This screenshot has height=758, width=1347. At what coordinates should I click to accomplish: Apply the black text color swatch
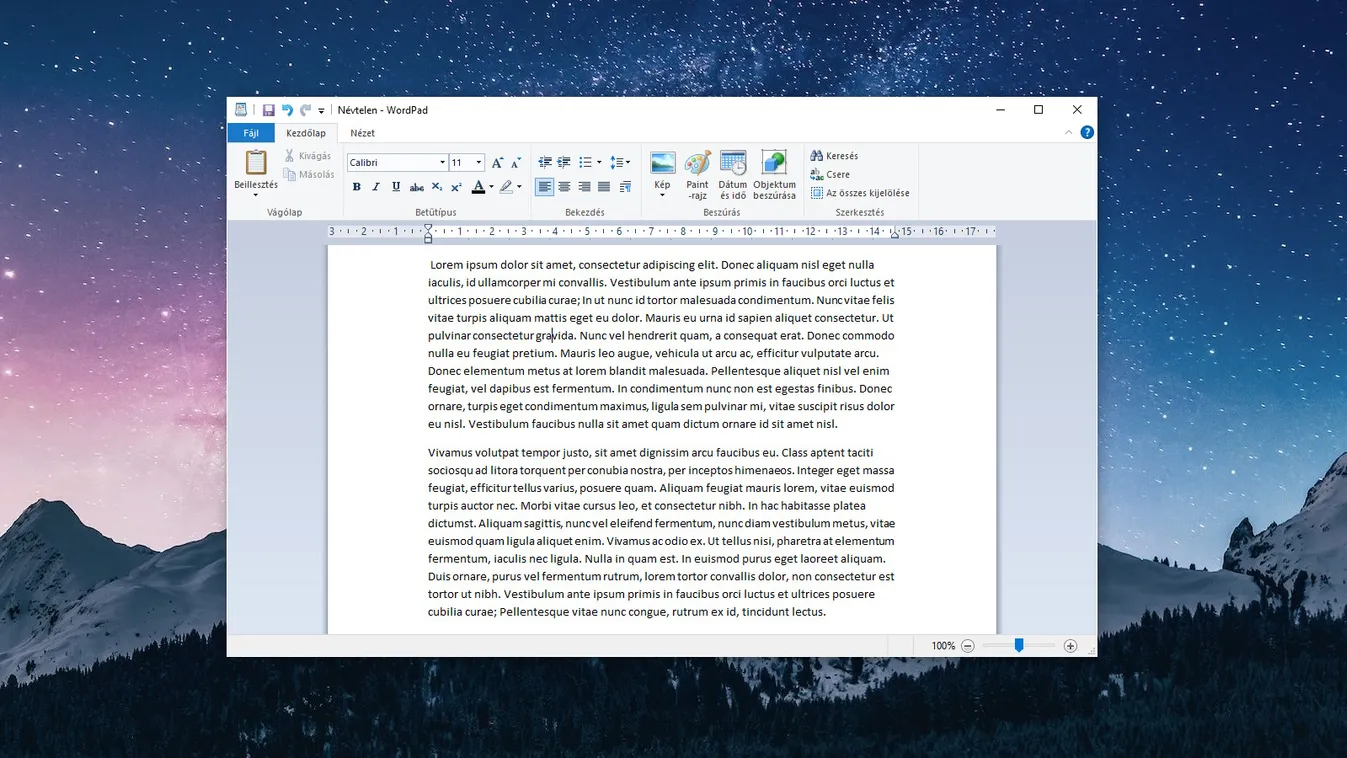(x=478, y=187)
